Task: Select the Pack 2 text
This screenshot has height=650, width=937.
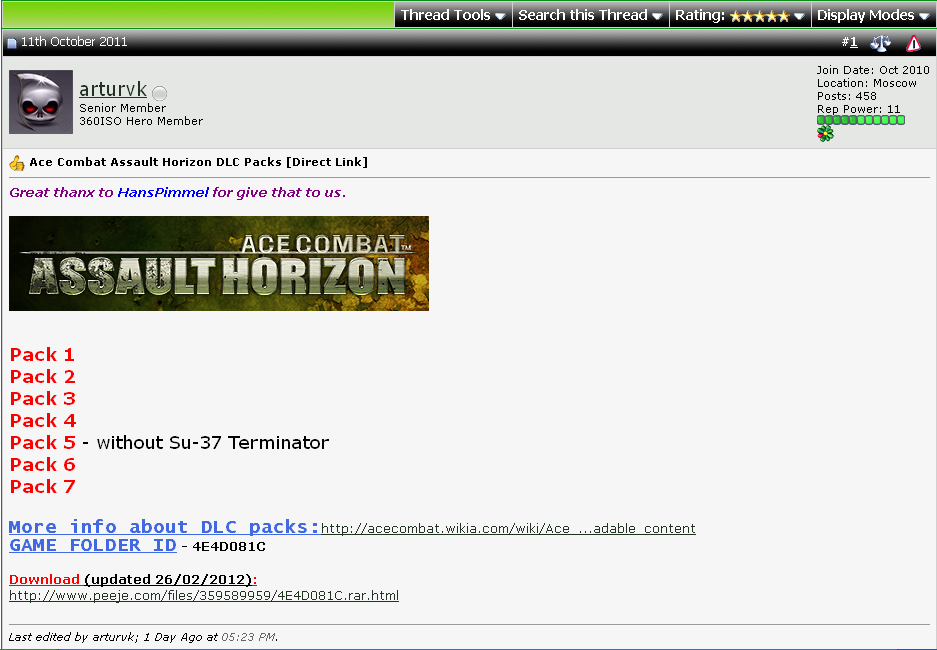Action: coord(42,377)
